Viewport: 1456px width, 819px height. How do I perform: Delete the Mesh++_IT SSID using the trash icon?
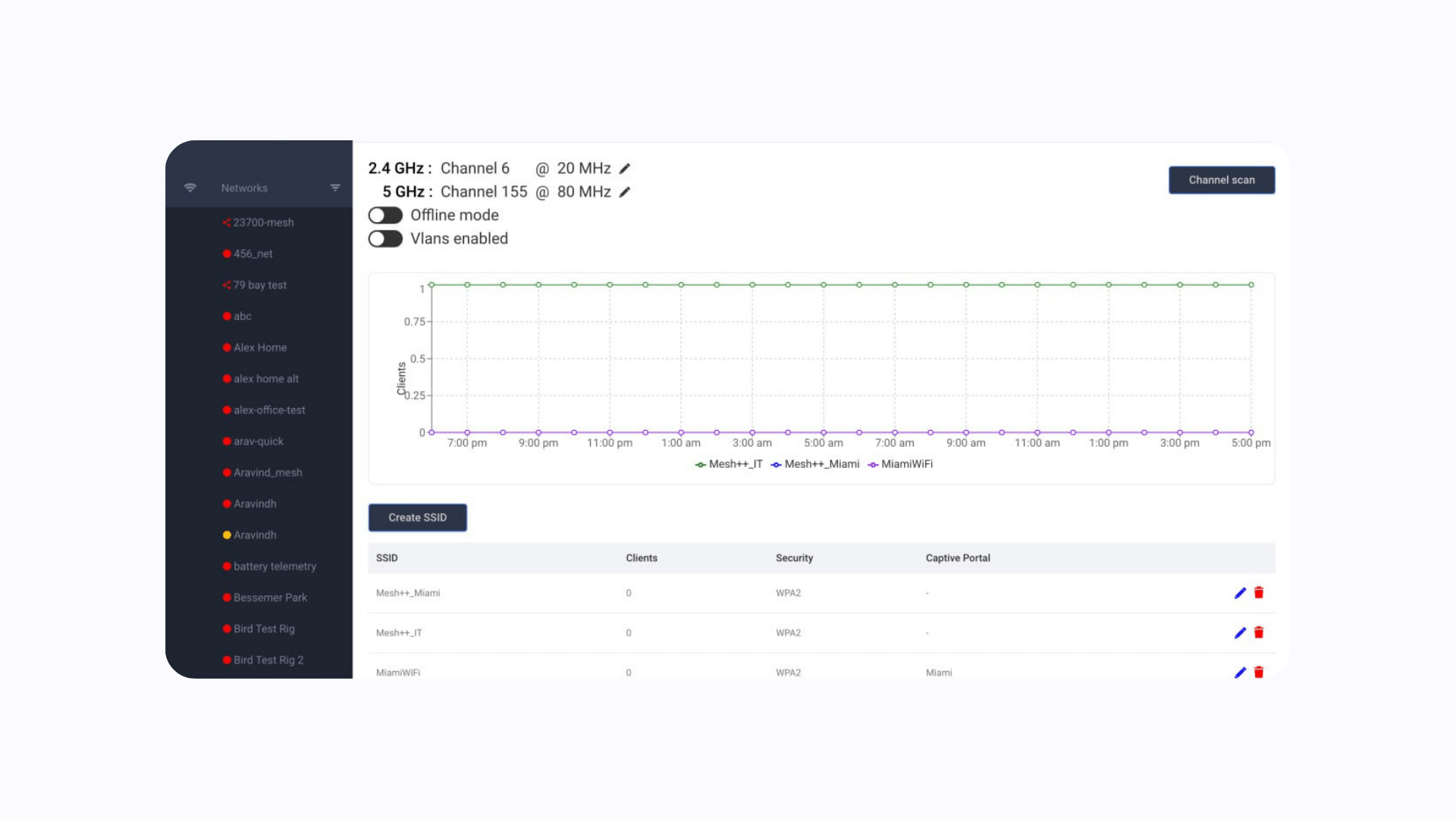click(1259, 632)
